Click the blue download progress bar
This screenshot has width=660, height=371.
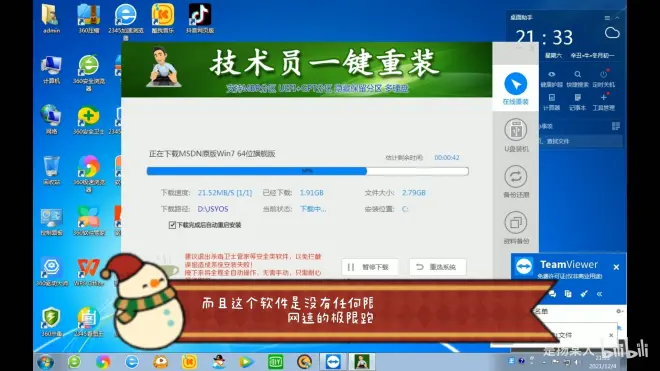tap(307, 171)
